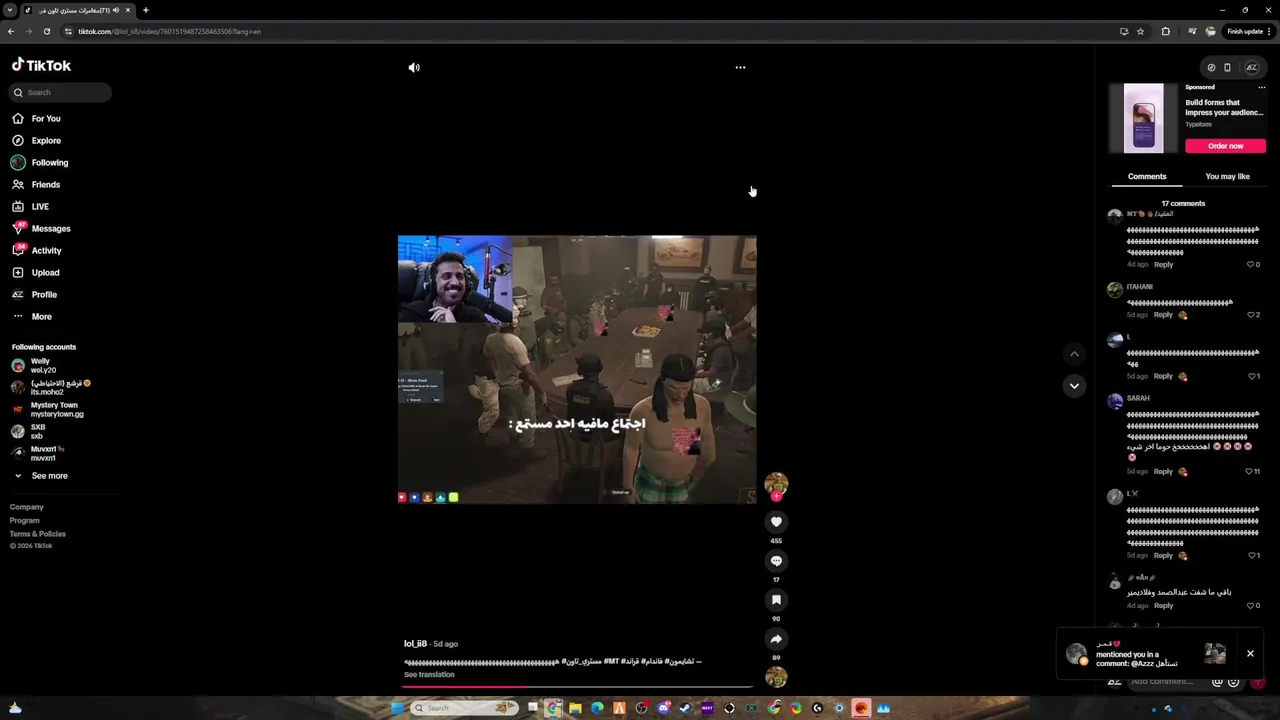Go to previous video with up chevron
This screenshot has height=720, width=1280.
1074,354
